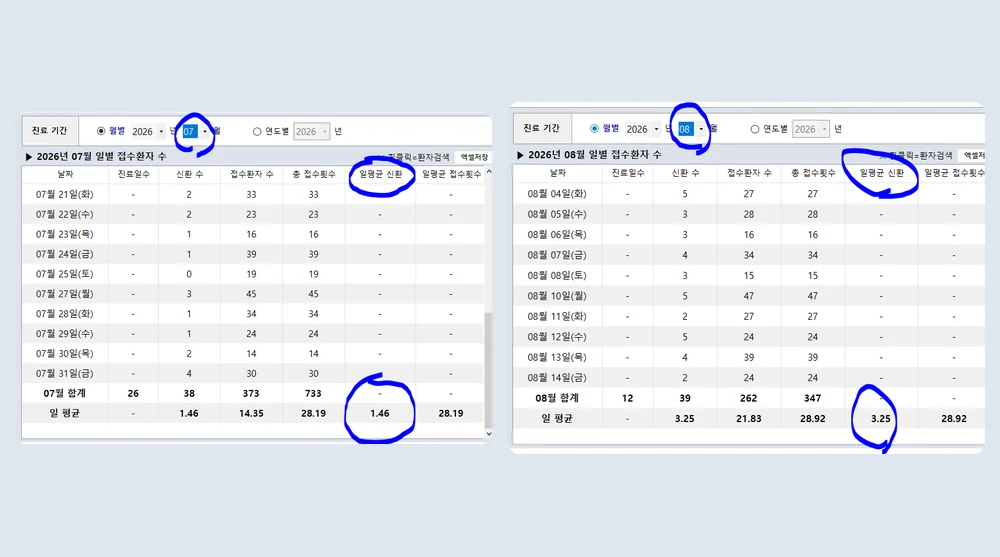Click the 373 total in the July table
1000x557 pixels.
point(251,393)
